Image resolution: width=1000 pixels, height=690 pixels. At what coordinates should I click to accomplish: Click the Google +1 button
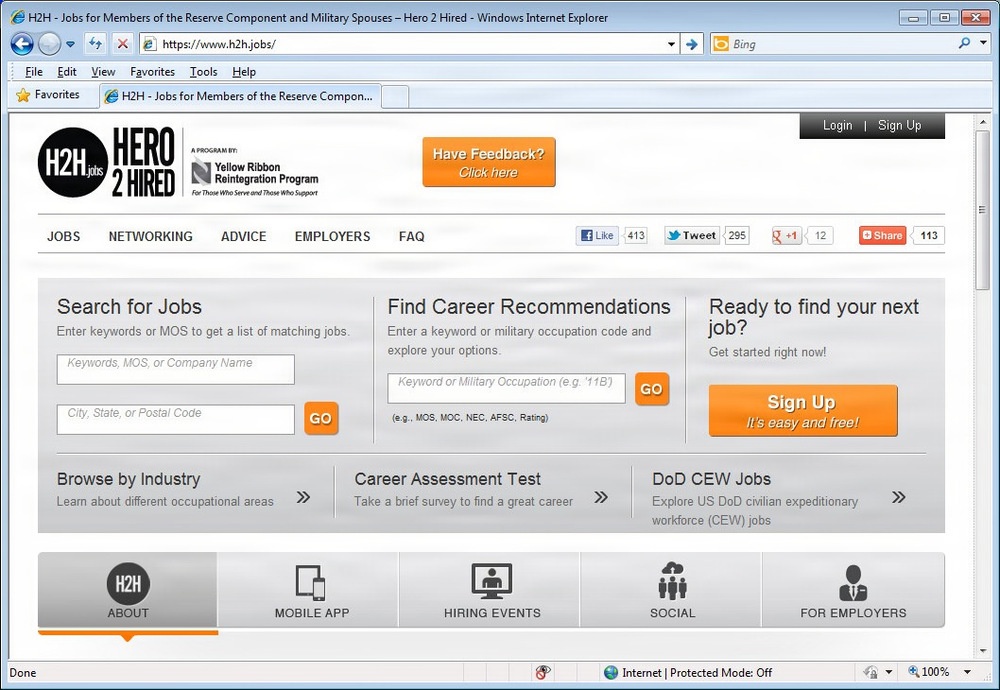tap(786, 235)
